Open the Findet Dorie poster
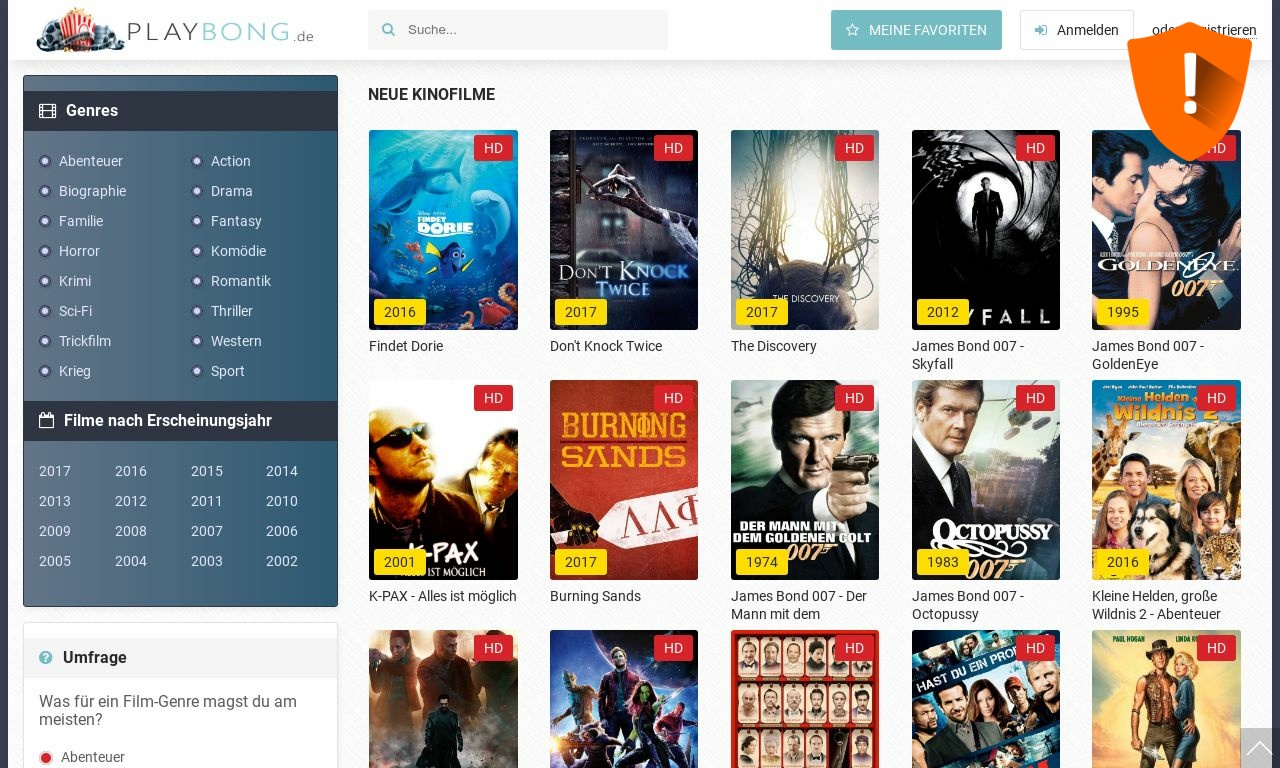This screenshot has width=1280, height=768. coord(443,230)
